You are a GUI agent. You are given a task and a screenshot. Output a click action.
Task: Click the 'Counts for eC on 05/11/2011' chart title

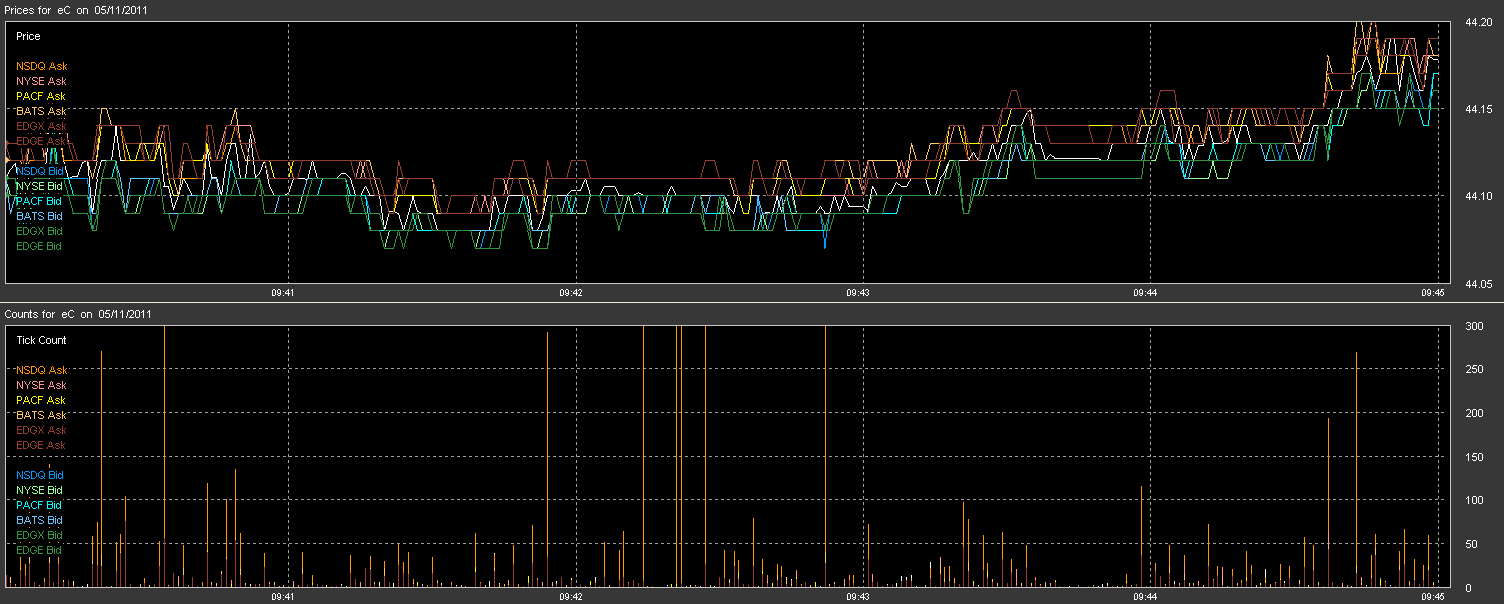pos(78,314)
